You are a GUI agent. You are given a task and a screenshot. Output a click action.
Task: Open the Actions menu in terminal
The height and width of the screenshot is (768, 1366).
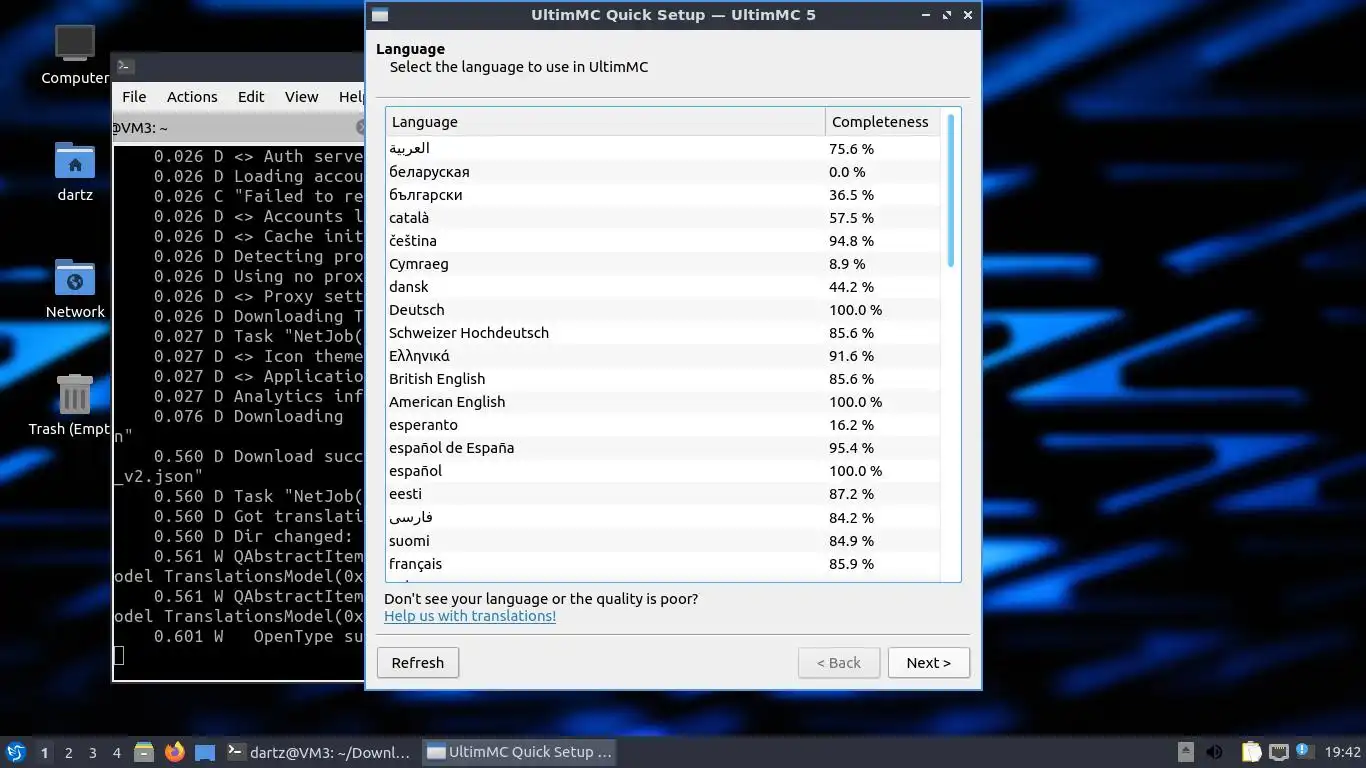pos(192,97)
